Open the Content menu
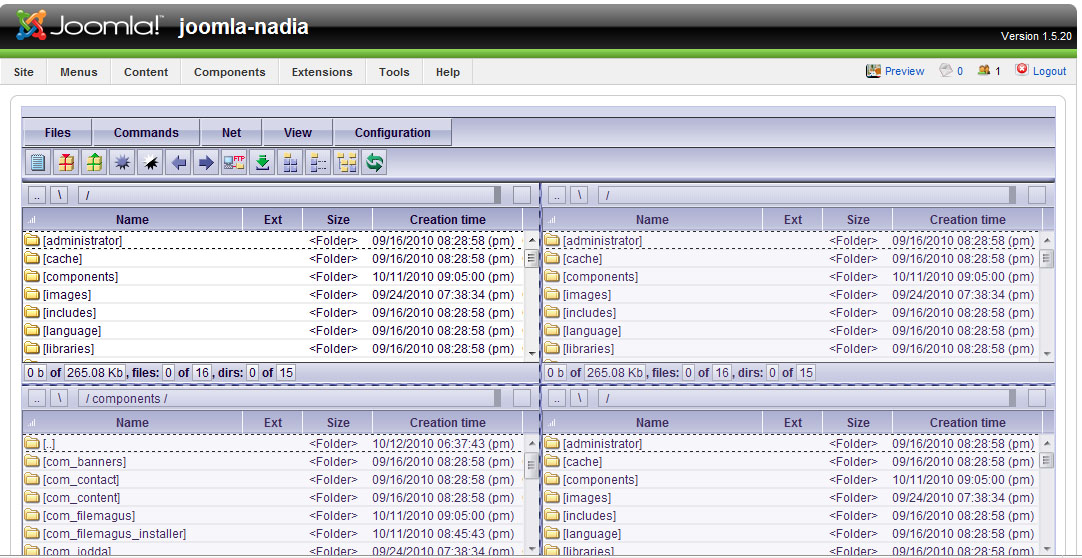Screen dimensions: 1082x558 [x=146, y=72]
